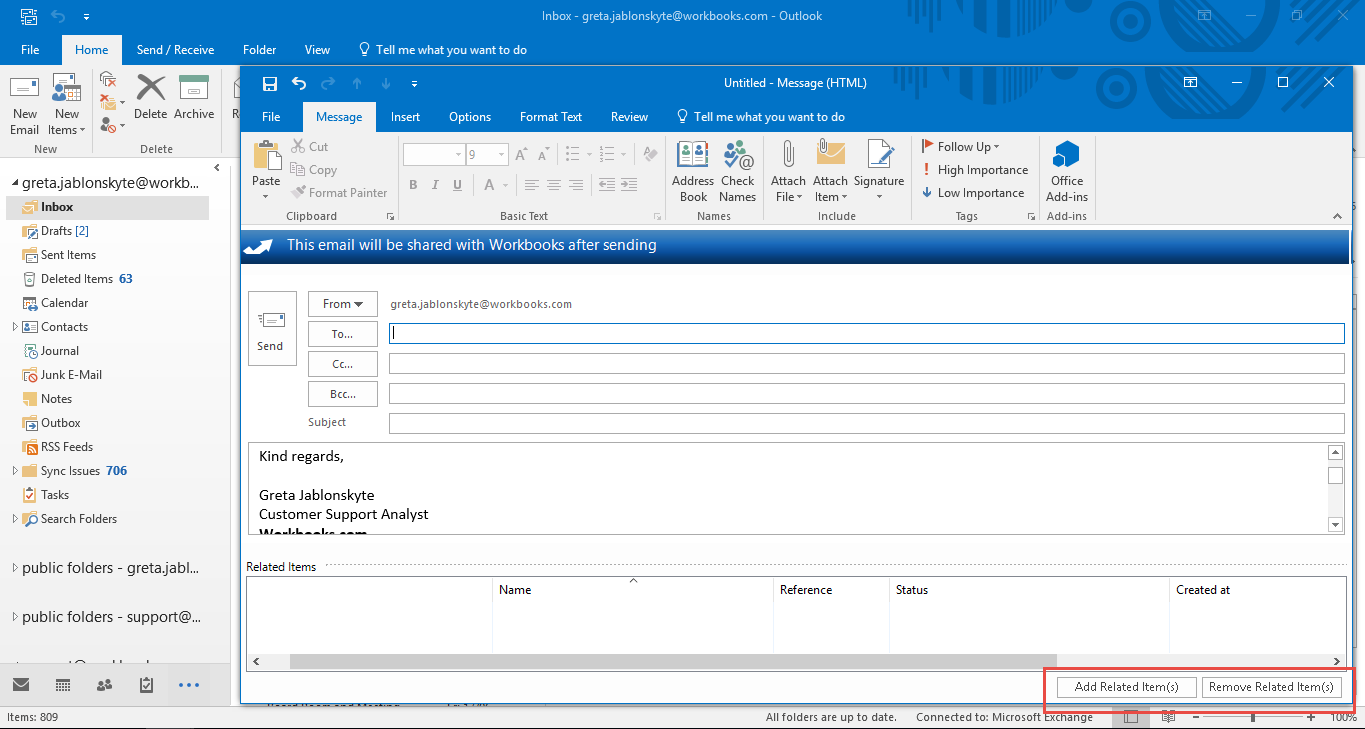
Task: Open the Format Text tab
Action: (551, 117)
